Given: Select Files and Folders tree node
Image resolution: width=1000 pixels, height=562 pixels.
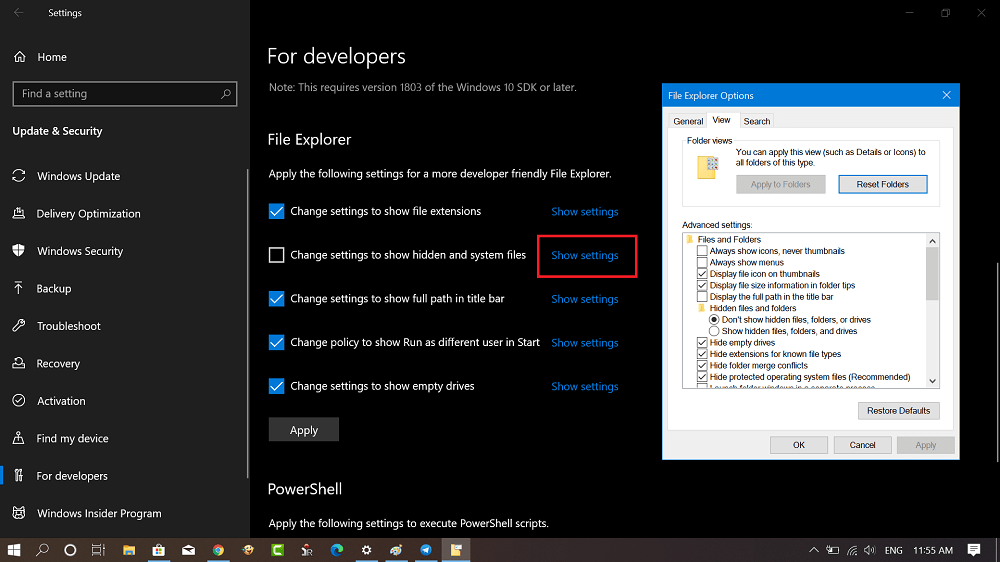Looking at the screenshot, I should pyautogui.click(x=729, y=239).
